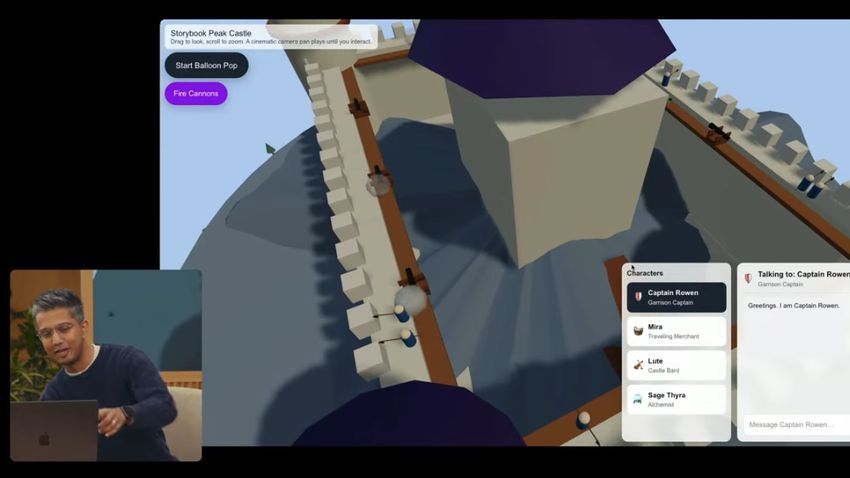This screenshot has width=850, height=478.
Task: Click Mira's merchant basket icon
Action: click(x=638, y=331)
